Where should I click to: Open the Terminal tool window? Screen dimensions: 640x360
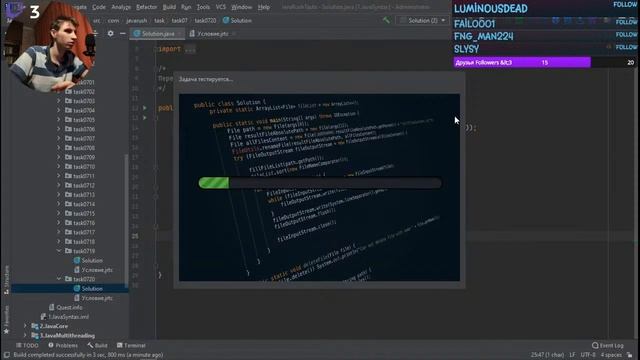131,345
